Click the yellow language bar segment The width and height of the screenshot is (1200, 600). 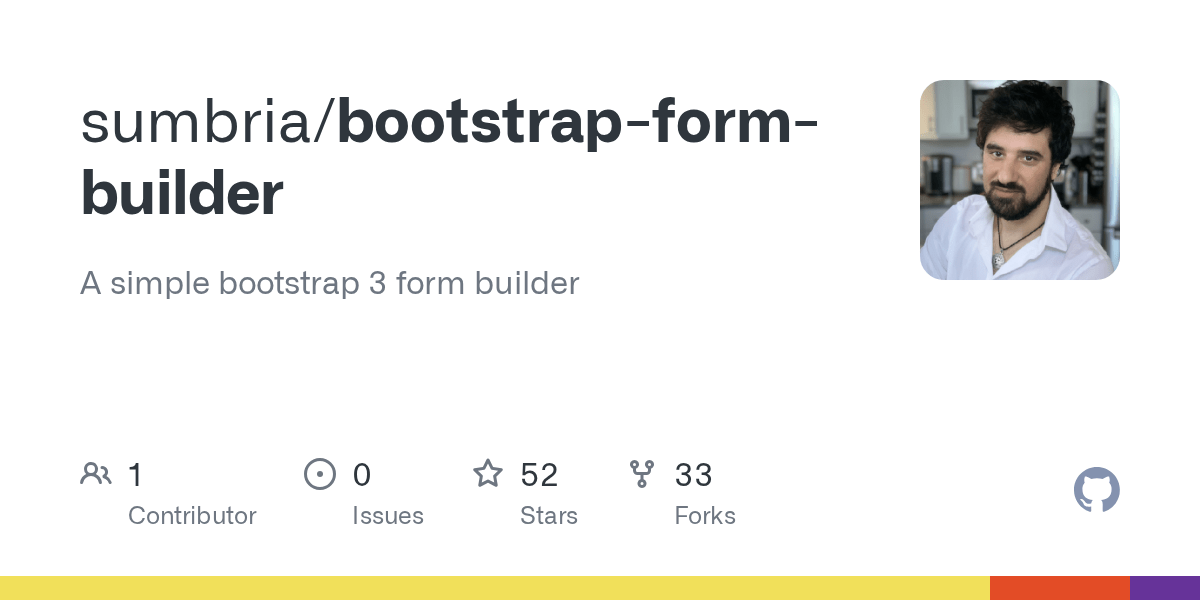[x=495, y=588]
